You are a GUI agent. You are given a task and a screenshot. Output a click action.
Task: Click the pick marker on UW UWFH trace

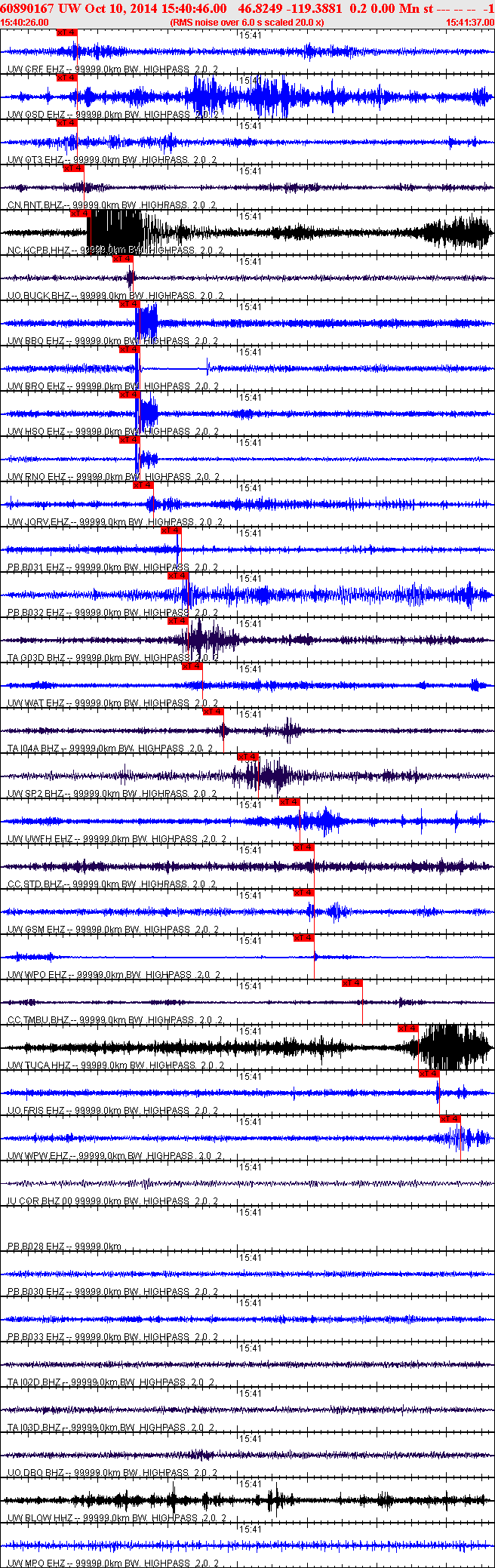pyautogui.click(x=290, y=802)
